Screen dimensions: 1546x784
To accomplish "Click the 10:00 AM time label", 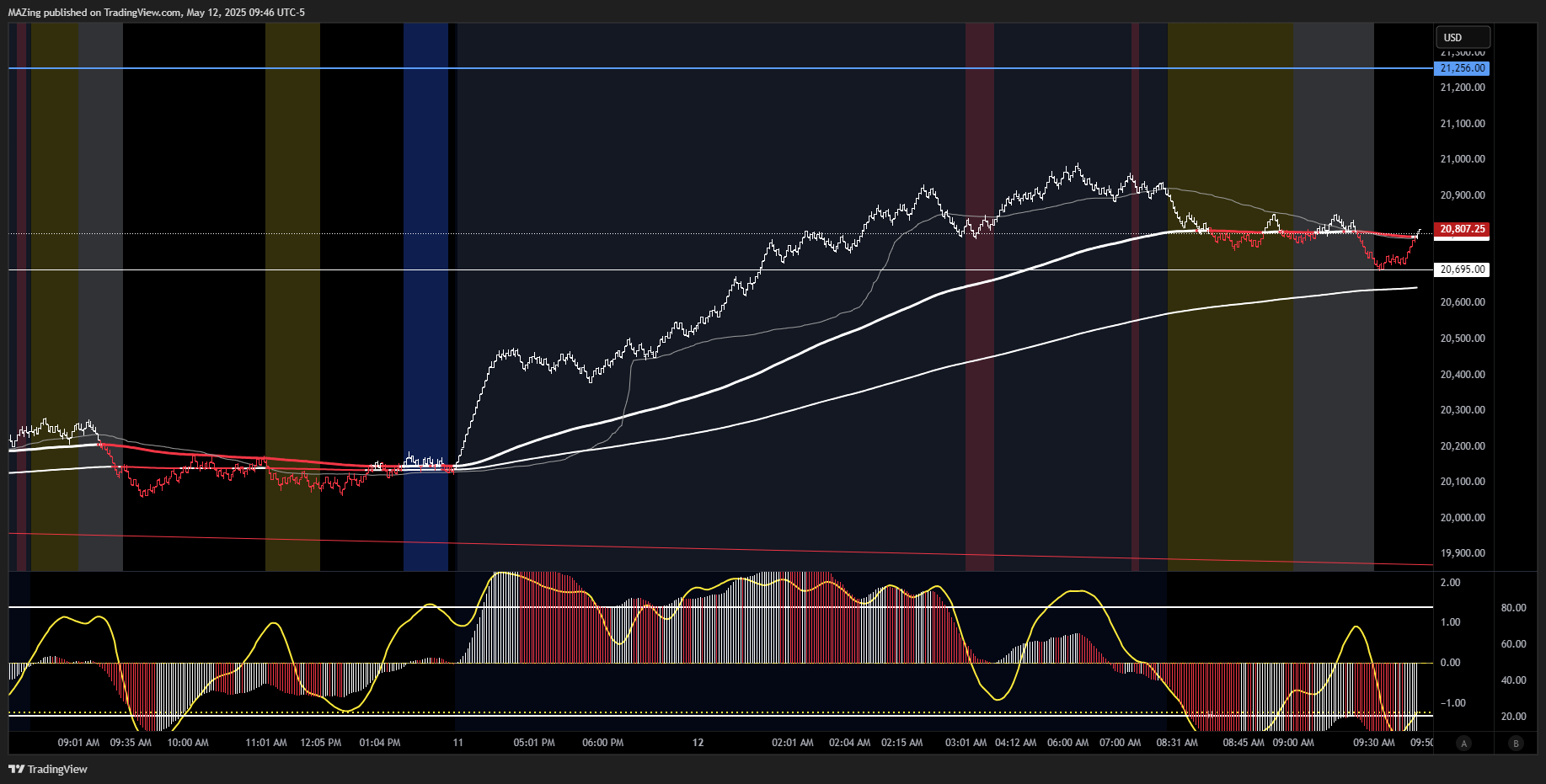I will click(188, 743).
